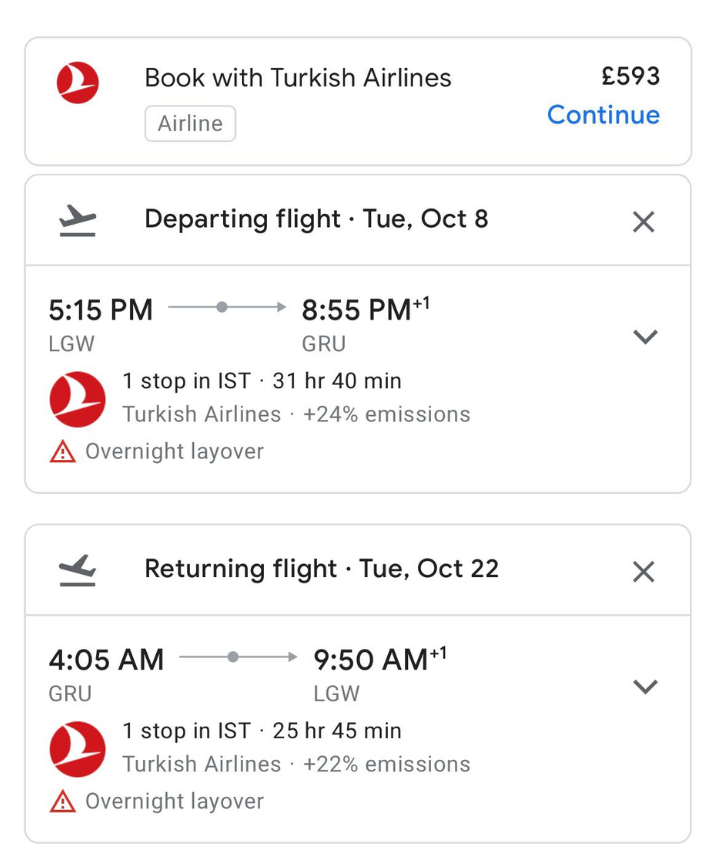Click Turkish Airlines logo on returning flight
The image size is (714, 866).
tap(77, 749)
